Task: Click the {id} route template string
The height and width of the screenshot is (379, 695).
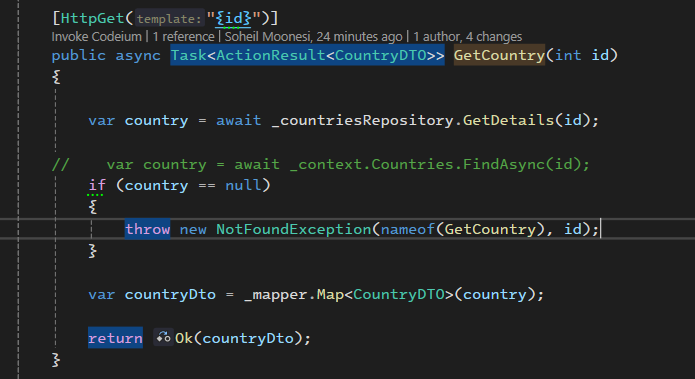Action: pos(234,19)
